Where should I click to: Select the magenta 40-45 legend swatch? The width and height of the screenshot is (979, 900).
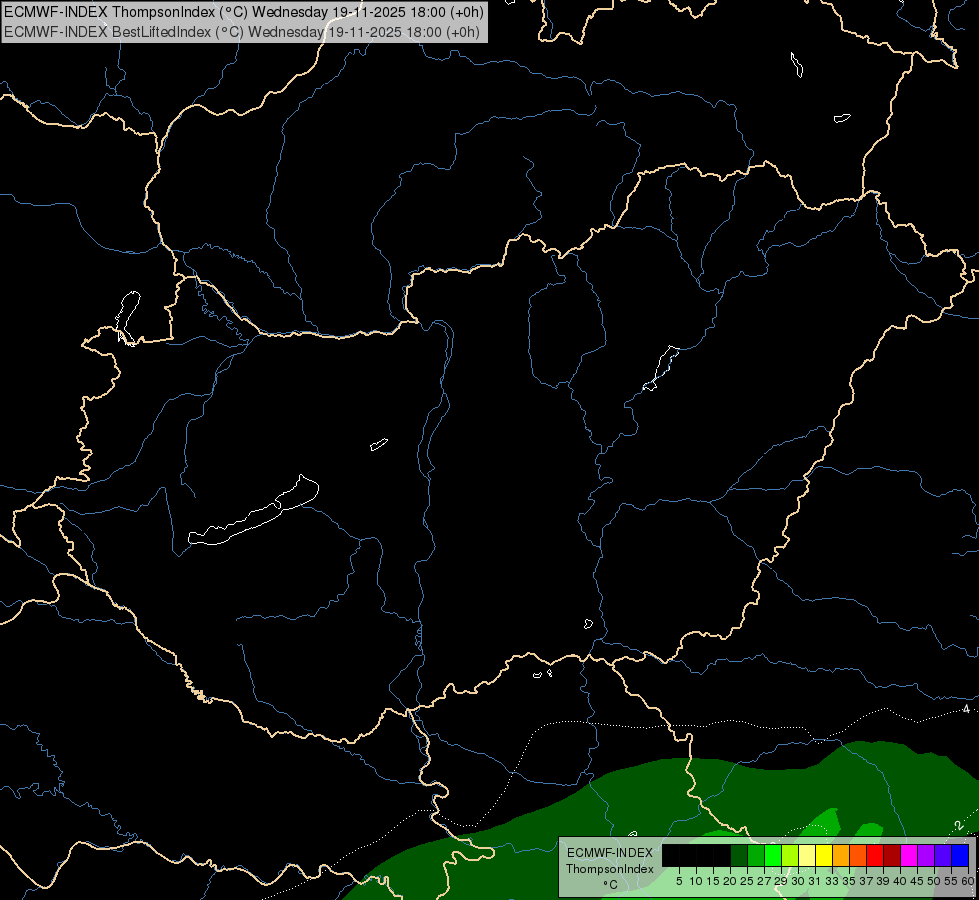[x=909, y=855]
